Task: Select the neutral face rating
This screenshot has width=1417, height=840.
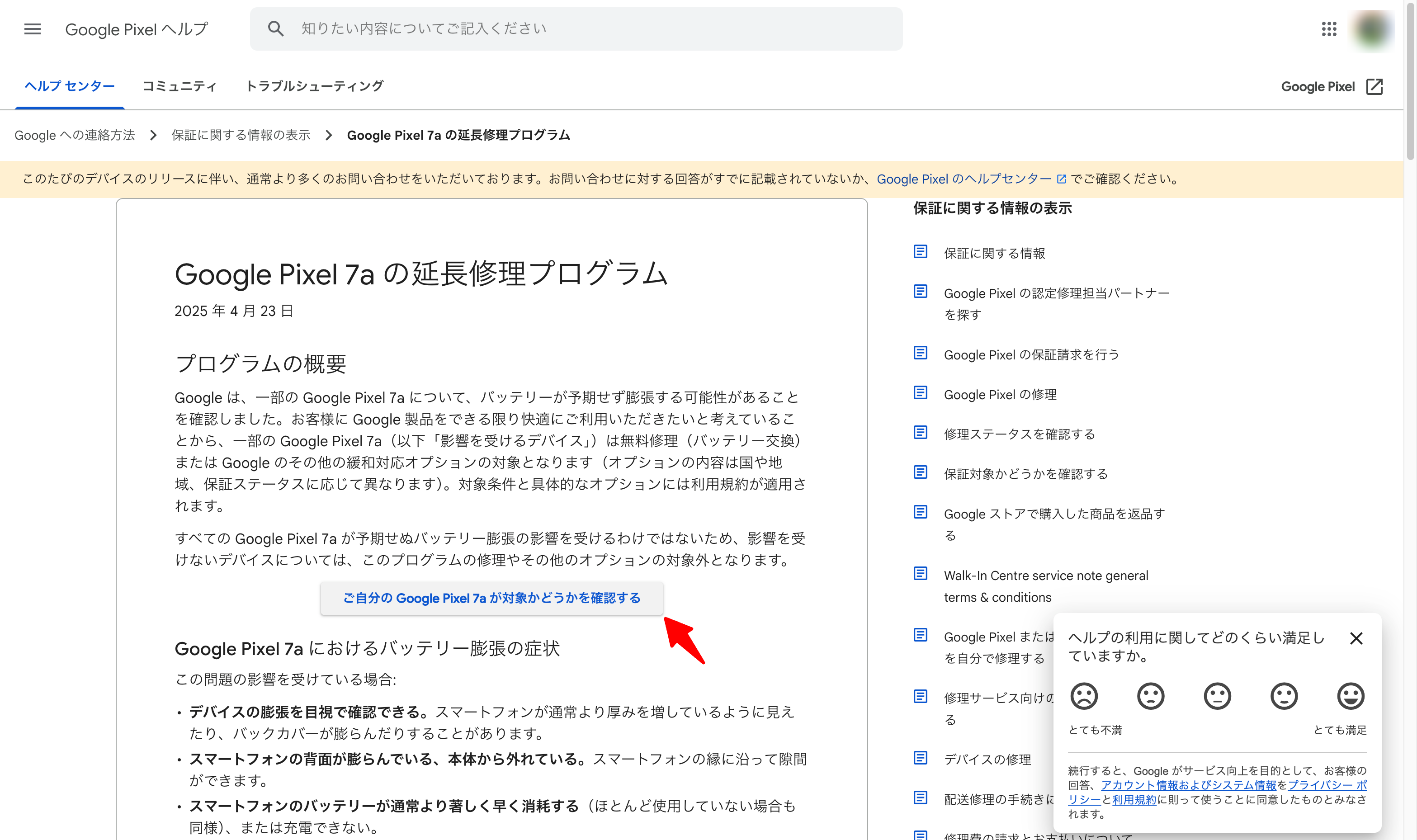Action: pyautogui.click(x=1217, y=696)
